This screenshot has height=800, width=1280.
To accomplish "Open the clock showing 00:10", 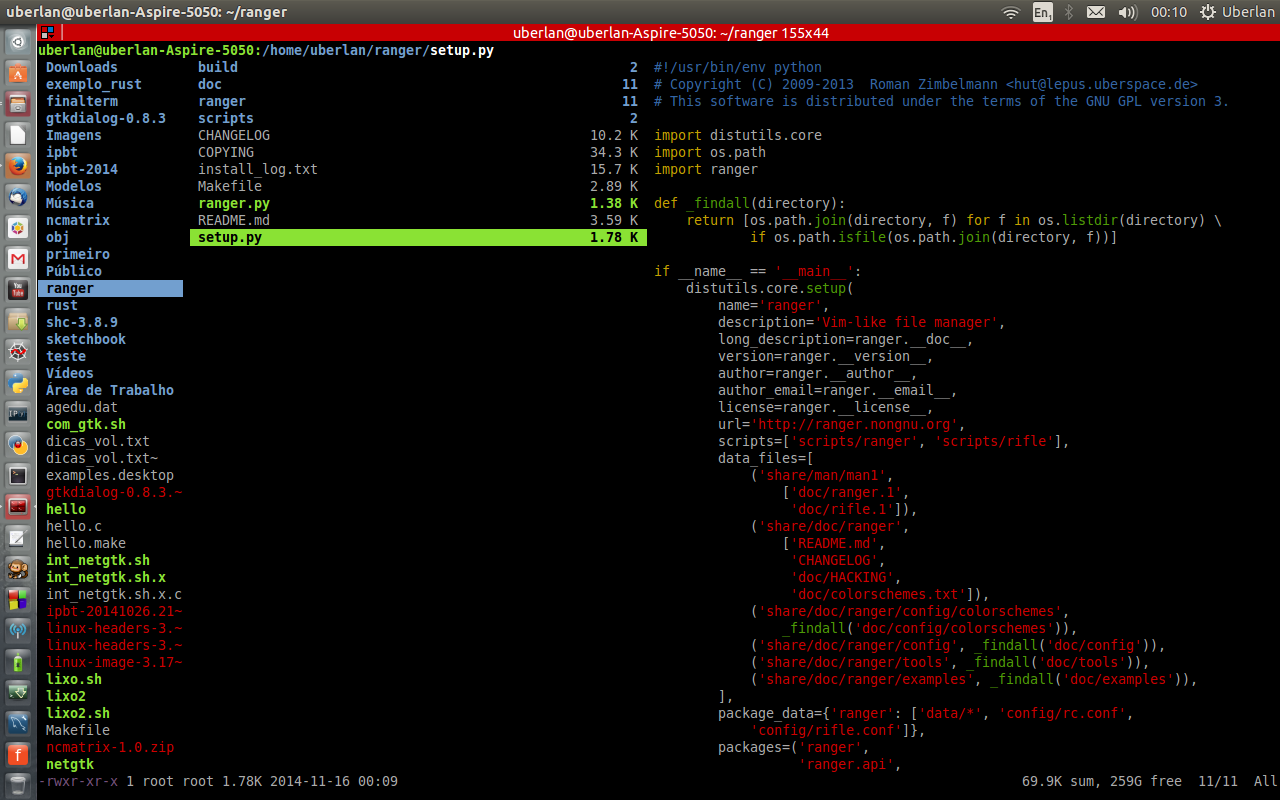I will coord(1168,12).
